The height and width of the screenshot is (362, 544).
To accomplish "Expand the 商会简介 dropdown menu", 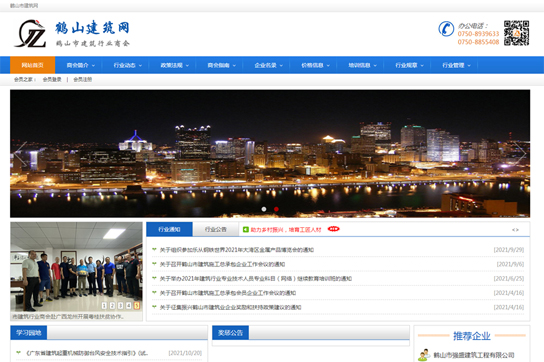I will pos(80,65).
